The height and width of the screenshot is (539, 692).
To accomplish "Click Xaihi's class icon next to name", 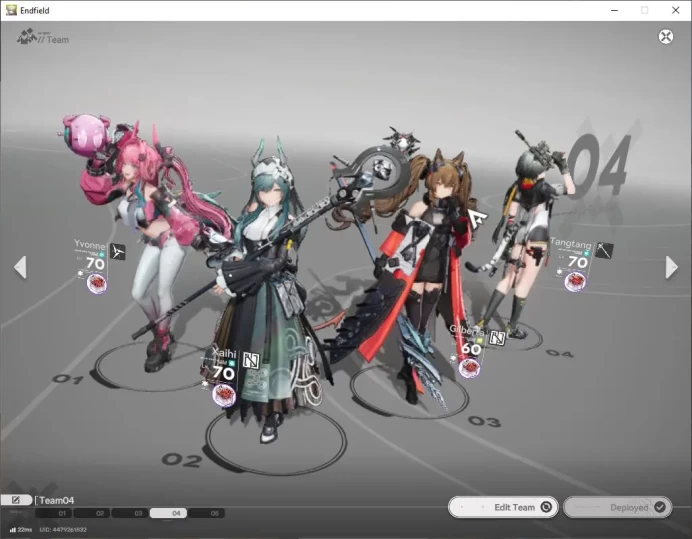I will tap(251, 361).
